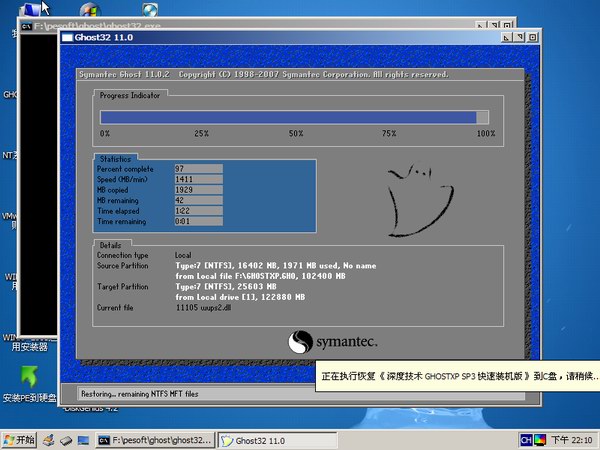The width and height of the screenshot is (600, 450).
Task: Click the Time elapsed value 1:22
Action: (x=199, y=211)
